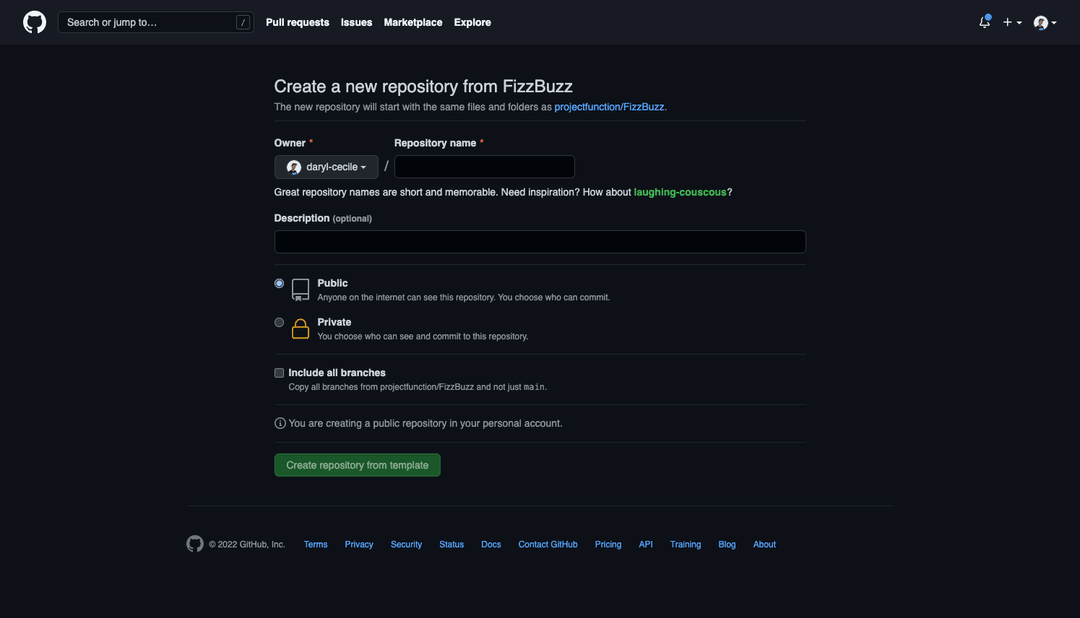Open the Status footer link

pos(452,544)
